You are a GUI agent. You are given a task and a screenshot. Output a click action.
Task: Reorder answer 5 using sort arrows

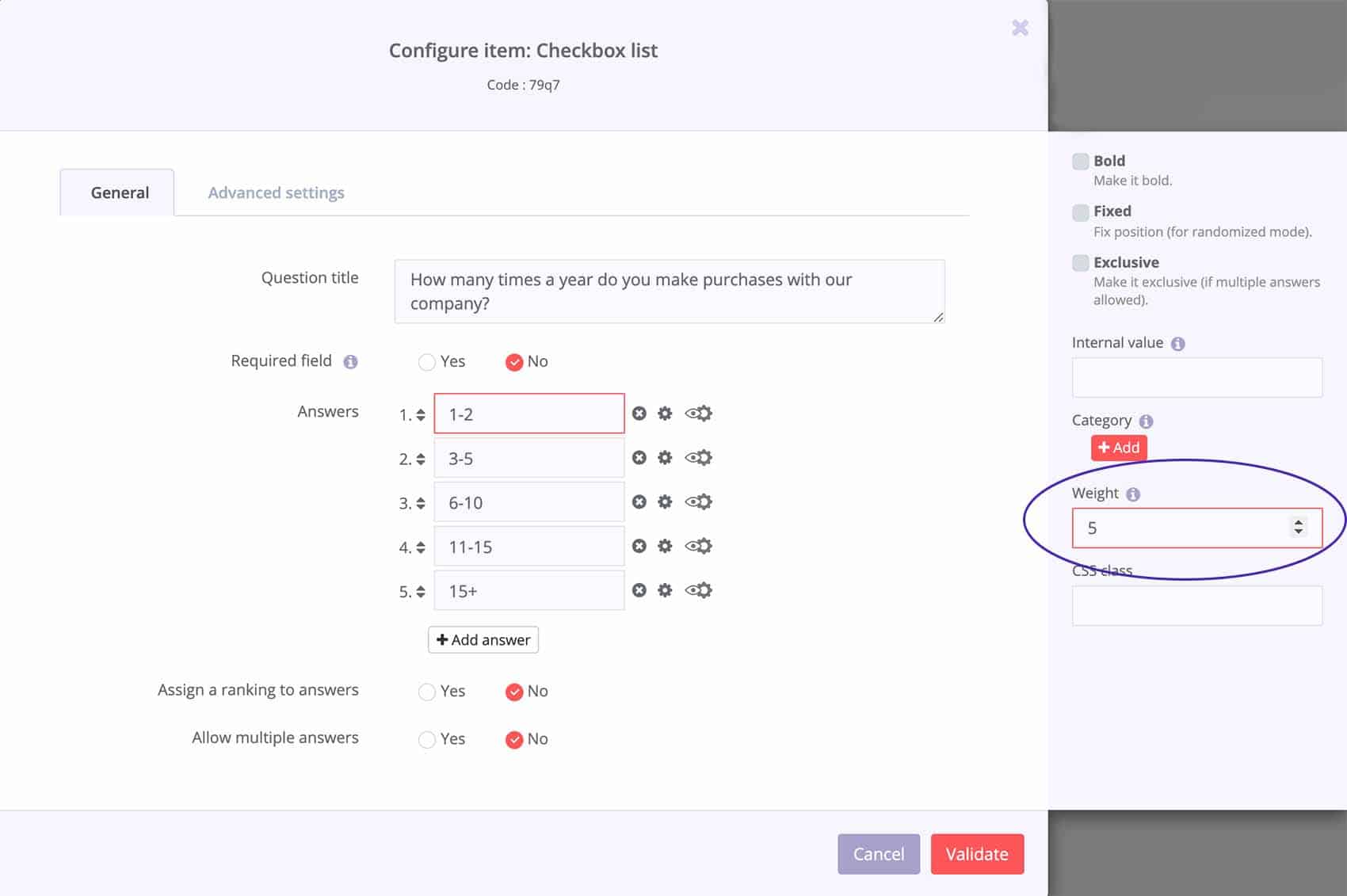click(421, 593)
